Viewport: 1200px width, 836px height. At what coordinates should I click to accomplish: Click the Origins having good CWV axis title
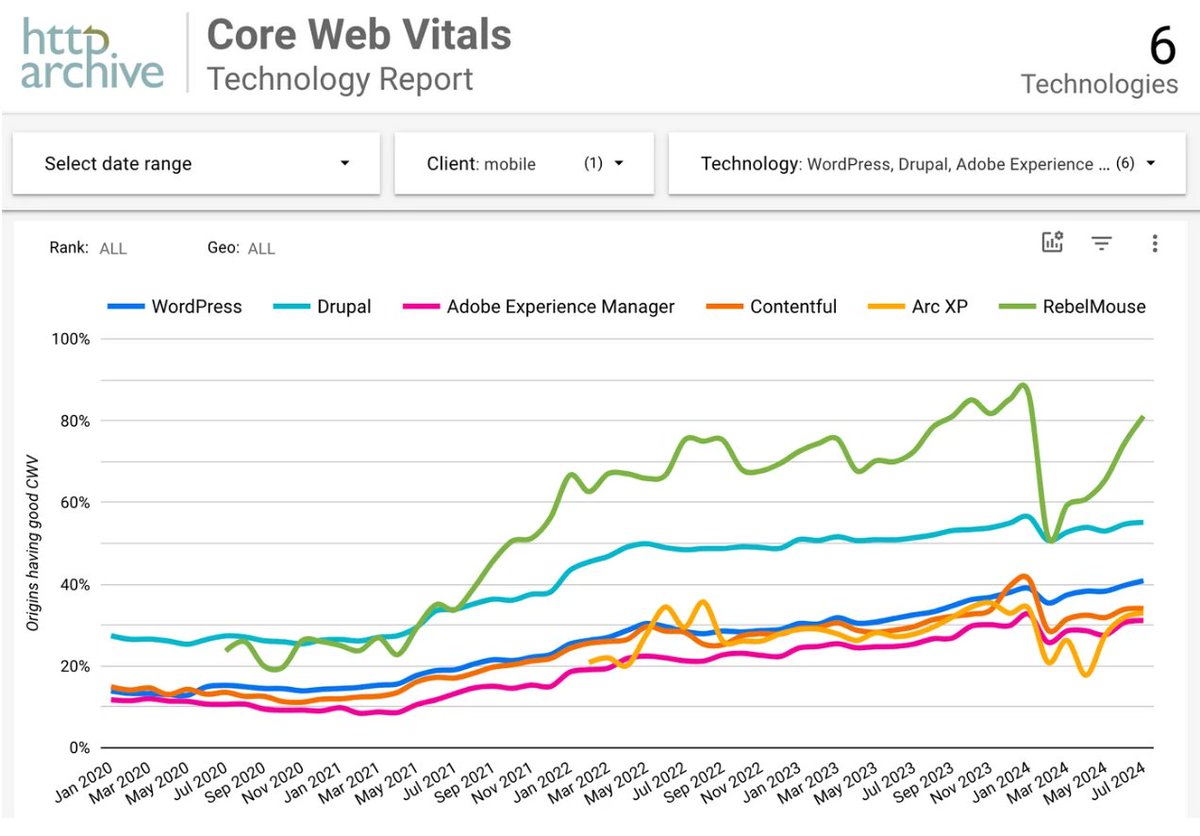click(x=35, y=544)
